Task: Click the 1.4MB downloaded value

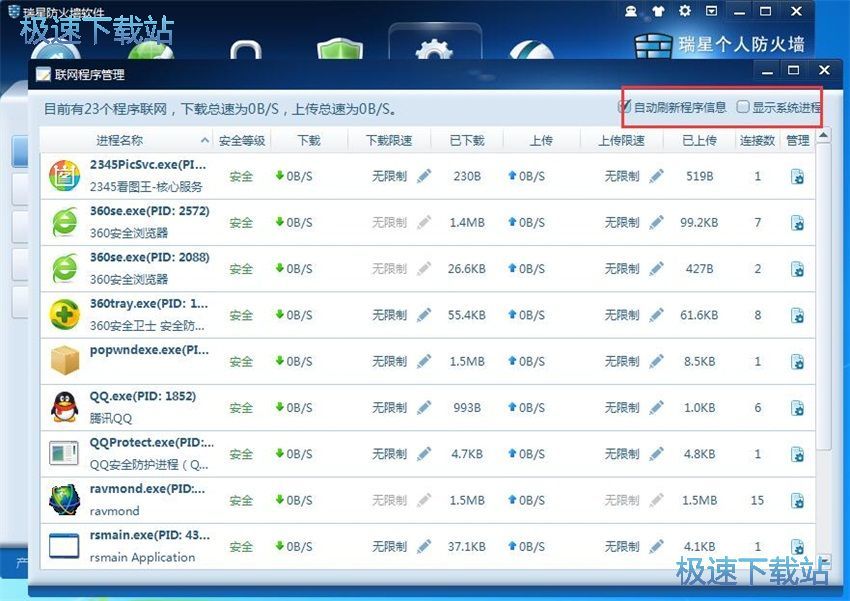Action: [467, 222]
